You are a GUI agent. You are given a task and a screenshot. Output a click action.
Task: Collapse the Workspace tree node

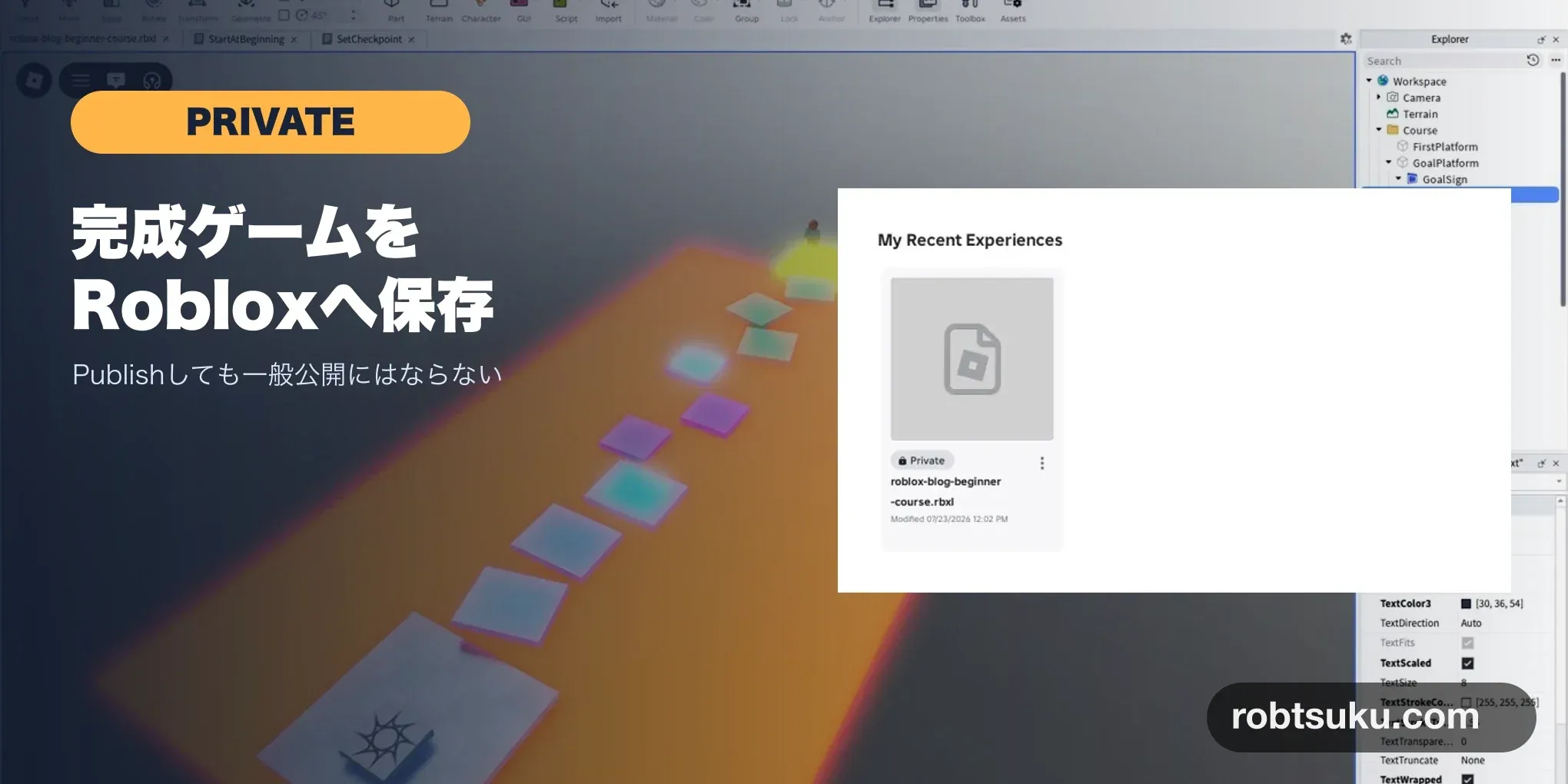(x=1369, y=81)
